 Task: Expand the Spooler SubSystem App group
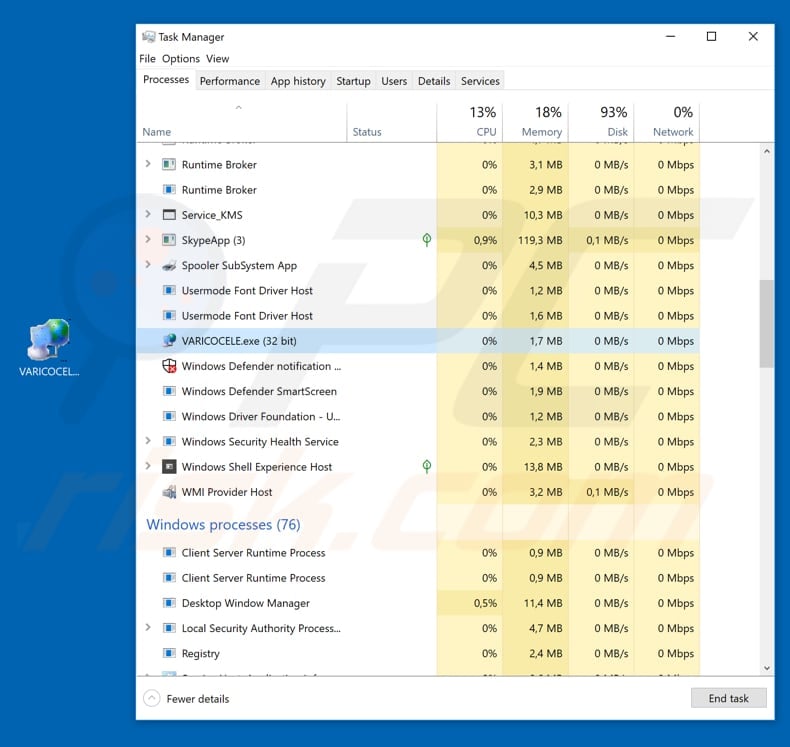(x=148, y=264)
